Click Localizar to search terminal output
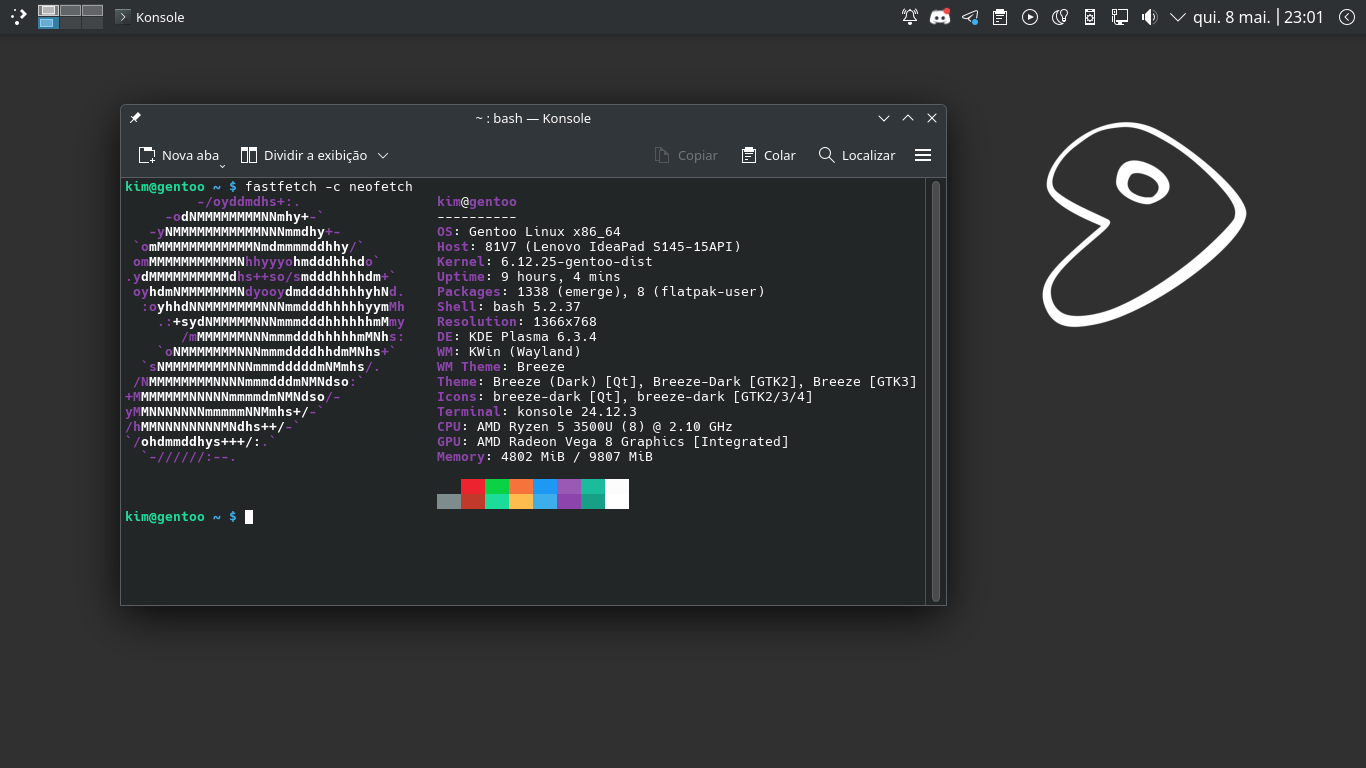The width and height of the screenshot is (1366, 768). (x=857, y=155)
